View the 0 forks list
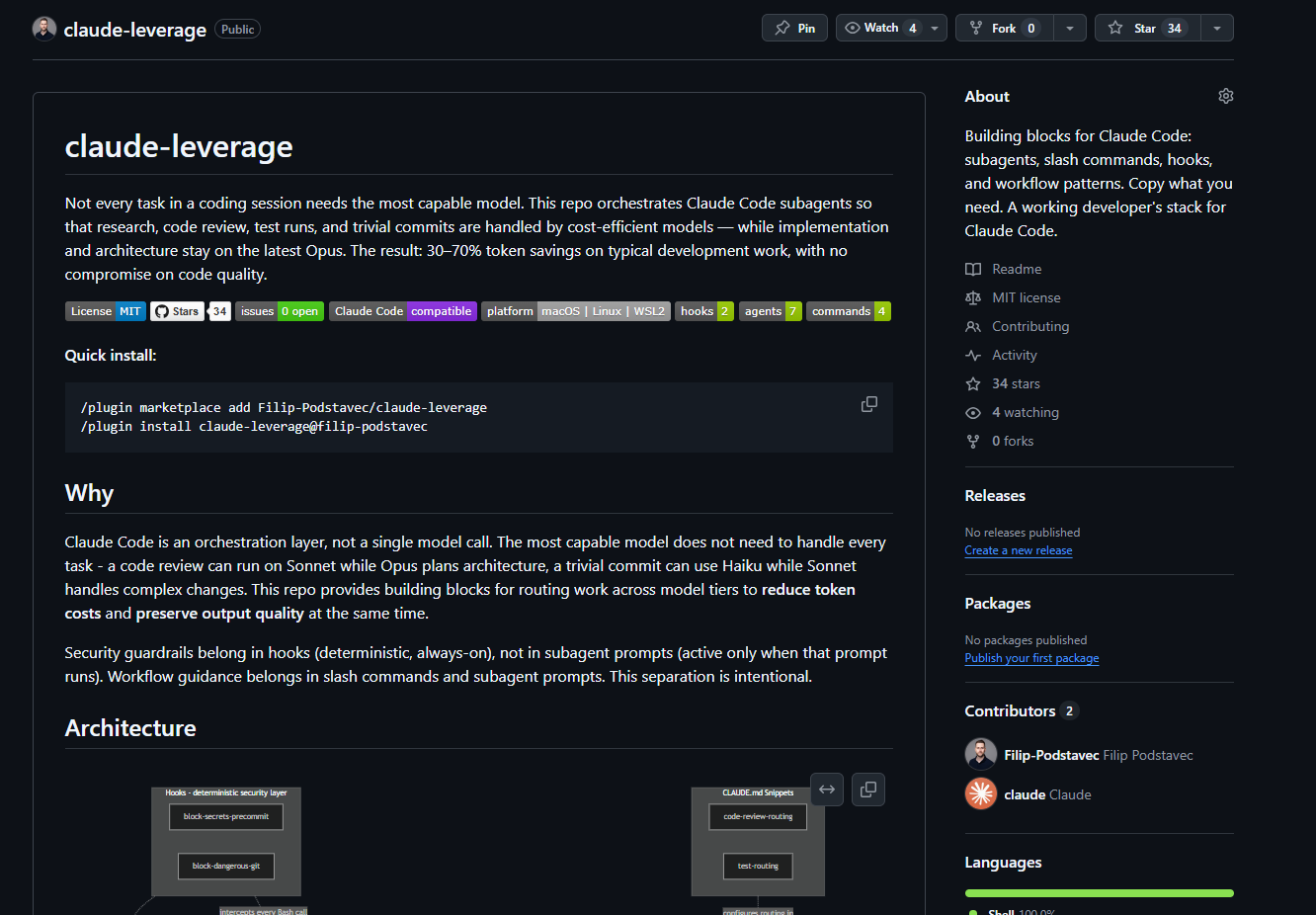This screenshot has width=1316, height=915. tap(1013, 441)
